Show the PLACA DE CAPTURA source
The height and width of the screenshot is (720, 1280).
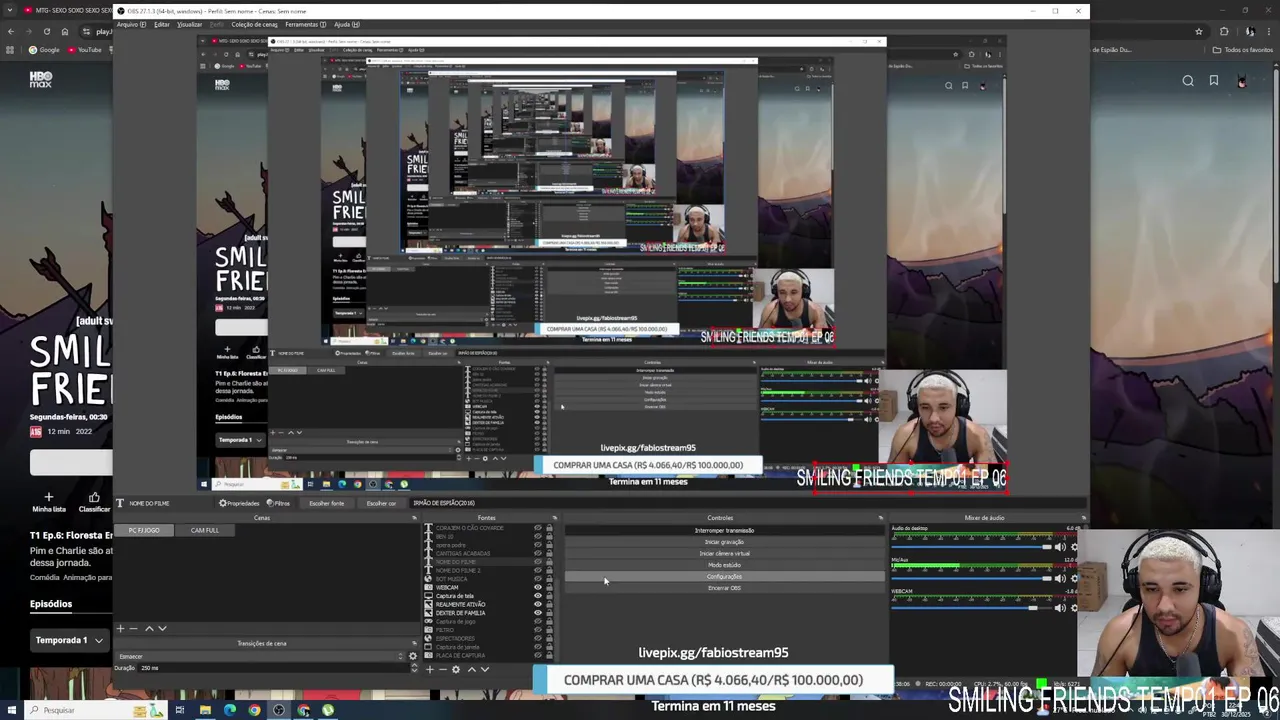click(537, 655)
